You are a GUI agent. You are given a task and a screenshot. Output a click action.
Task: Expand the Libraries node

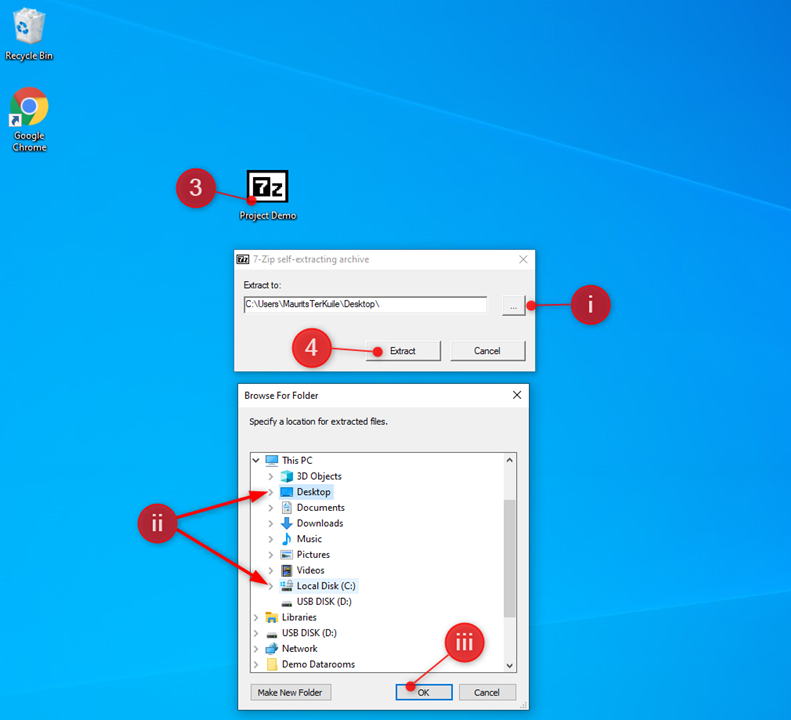256,617
